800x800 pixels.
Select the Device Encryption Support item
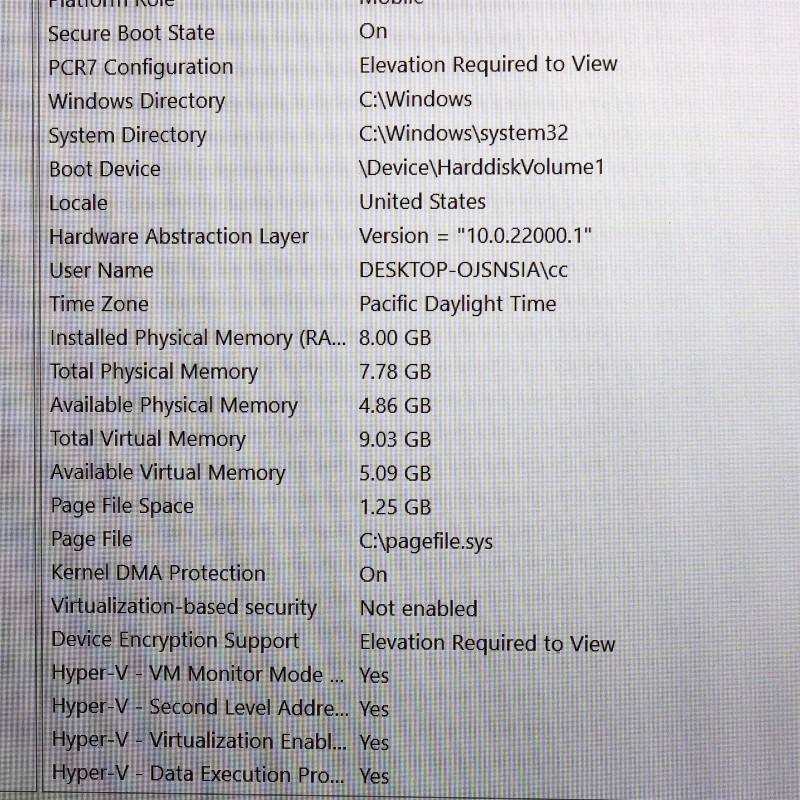(x=174, y=641)
